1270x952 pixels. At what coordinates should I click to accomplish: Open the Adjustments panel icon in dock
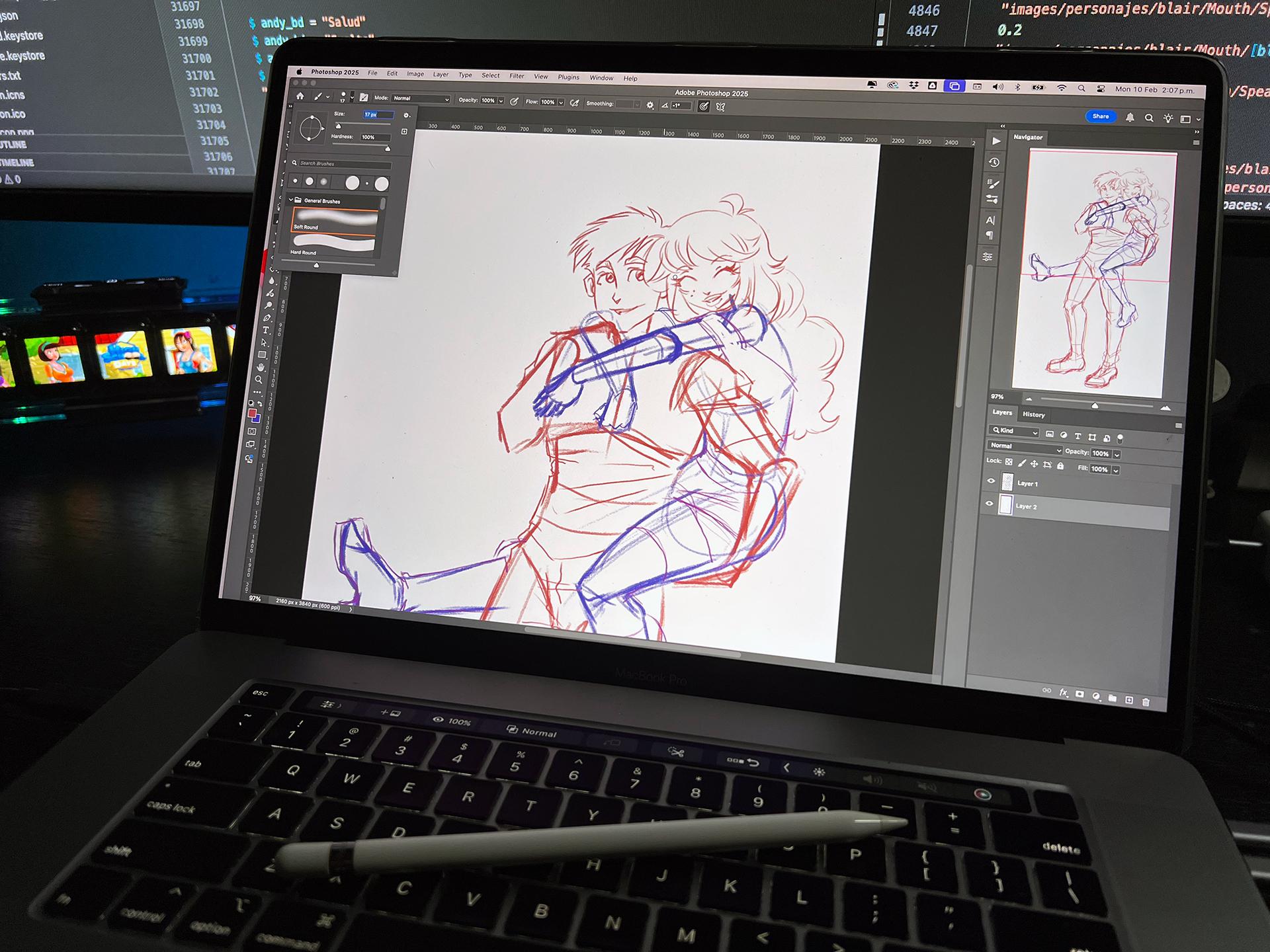988,257
